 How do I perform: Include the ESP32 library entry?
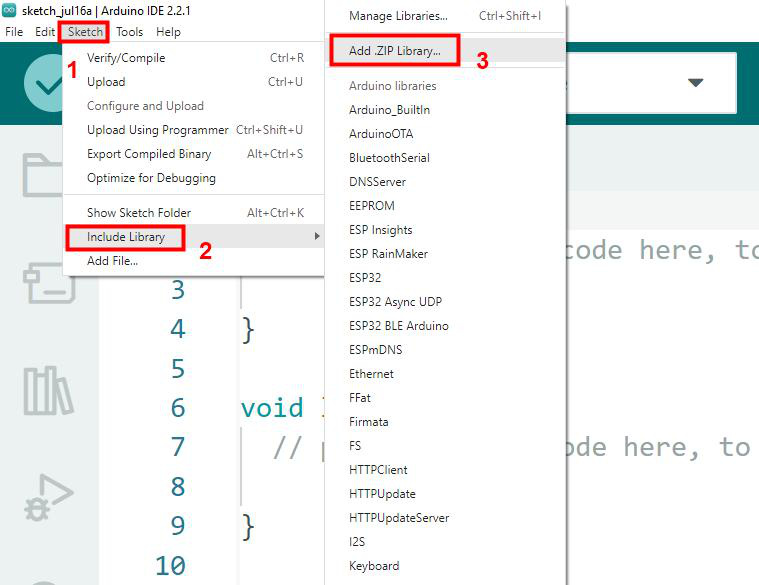pyautogui.click(x=445, y=278)
